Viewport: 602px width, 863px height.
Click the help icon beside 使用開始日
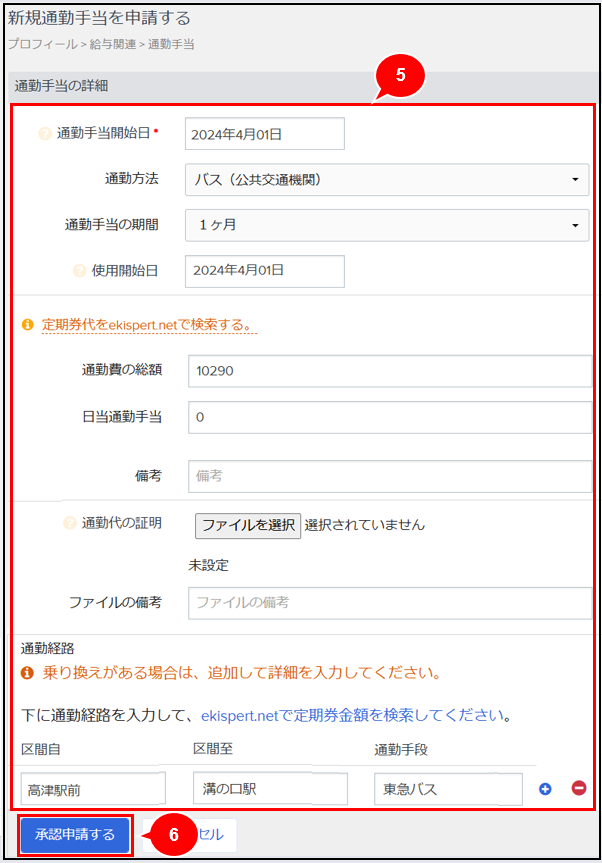pos(80,270)
